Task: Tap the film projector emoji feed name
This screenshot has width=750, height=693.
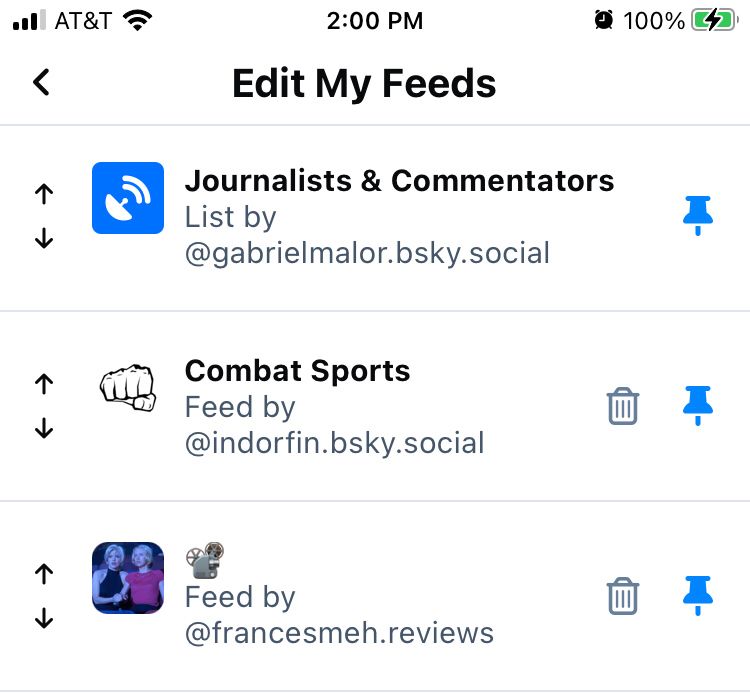Action: [205, 560]
